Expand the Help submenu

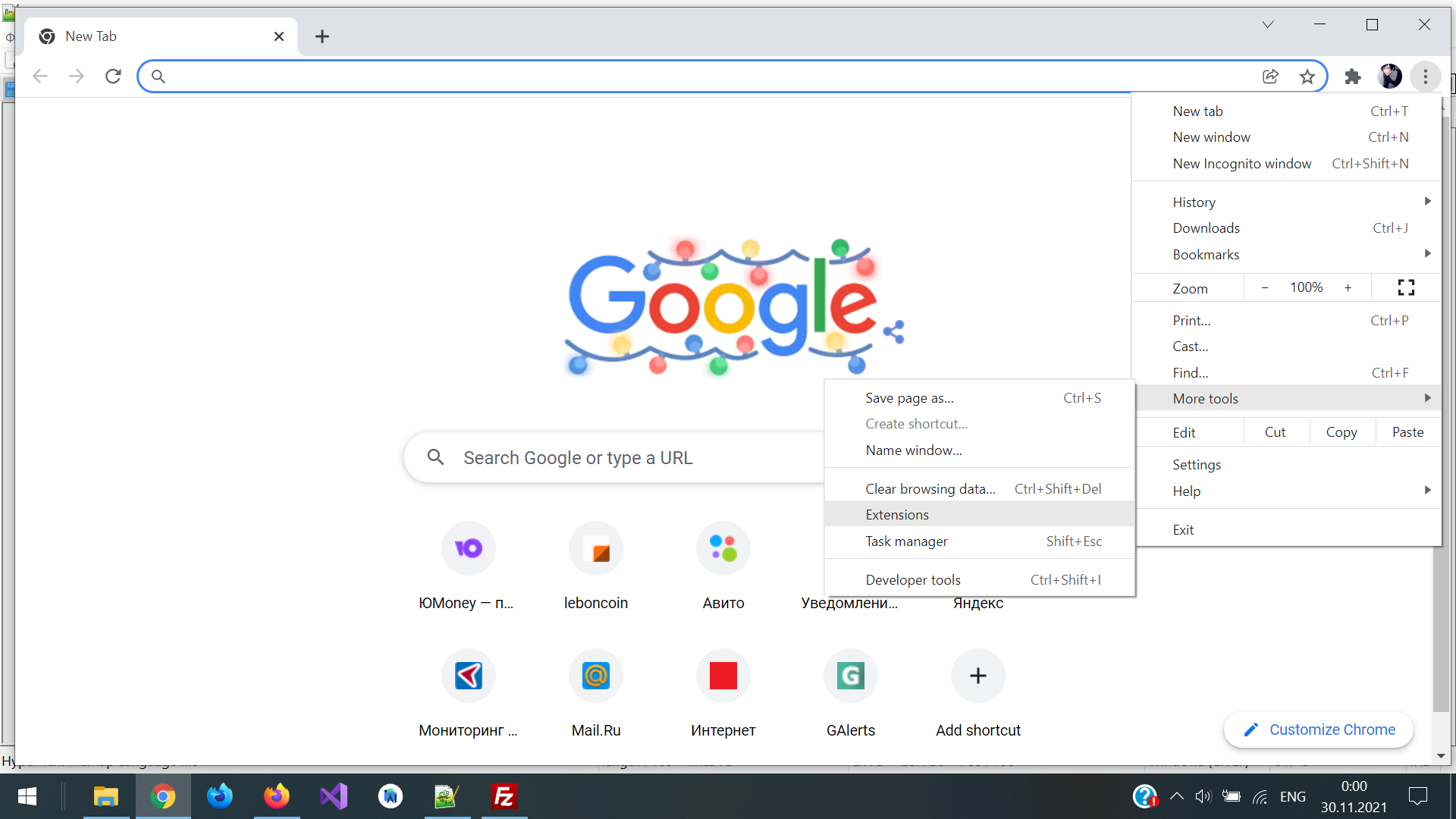[x=1287, y=491]
